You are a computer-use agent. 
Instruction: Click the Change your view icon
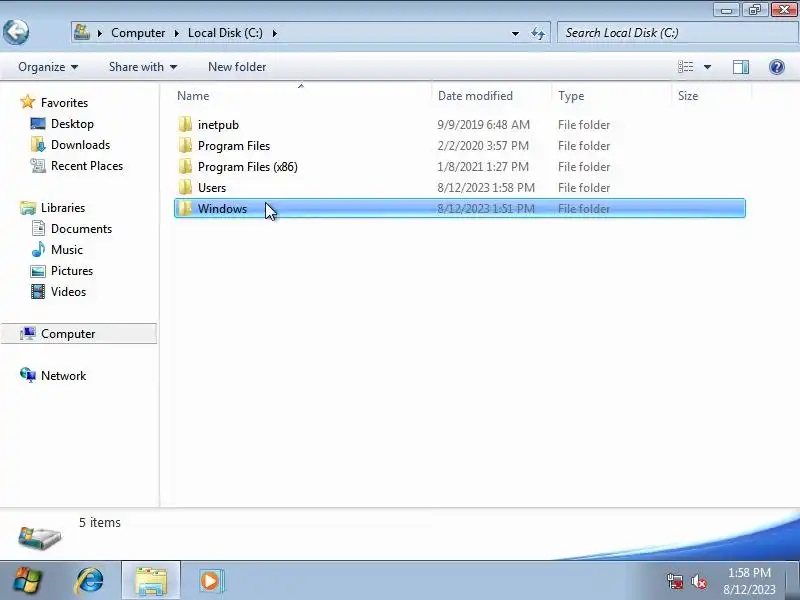685,67
